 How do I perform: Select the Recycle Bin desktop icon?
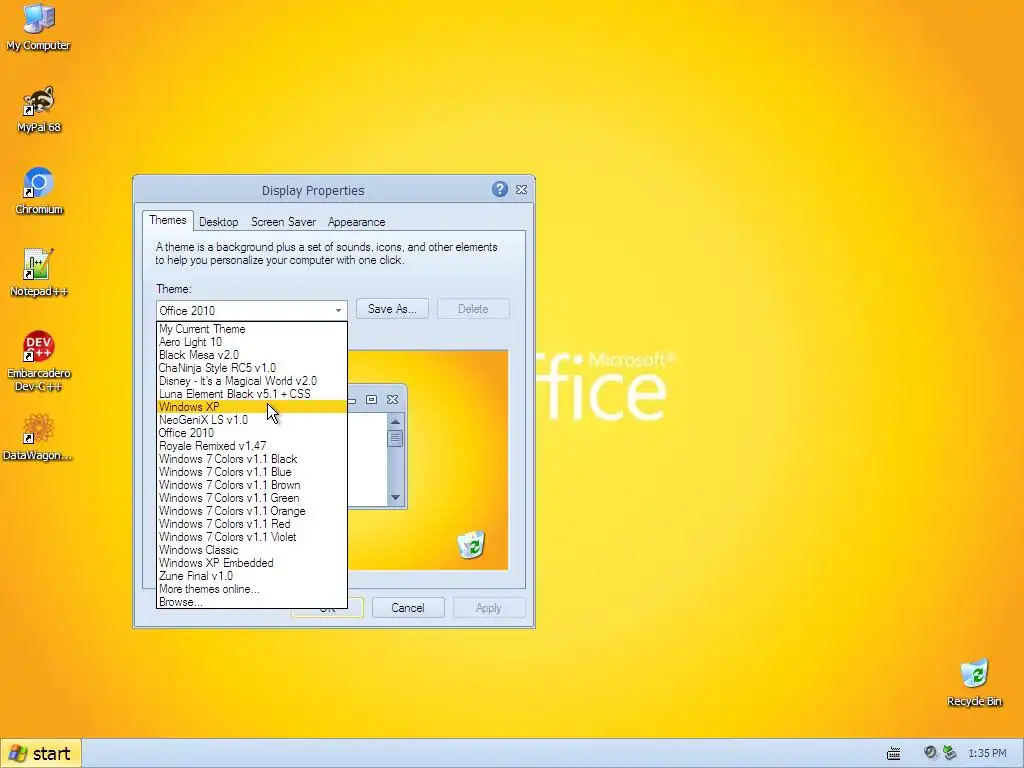pos(974,683)
